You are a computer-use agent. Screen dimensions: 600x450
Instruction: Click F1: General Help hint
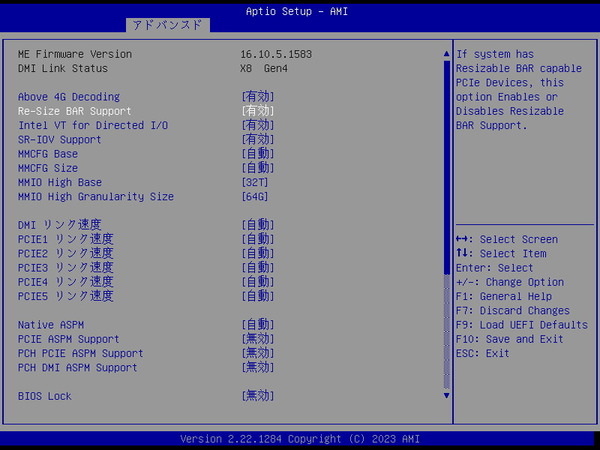(504, 296)
